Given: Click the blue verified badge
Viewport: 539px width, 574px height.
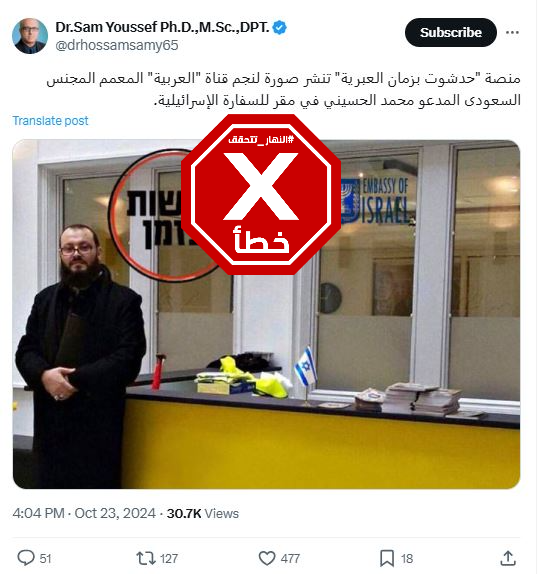Looking at the screenshot, I should tap(280, 27).
